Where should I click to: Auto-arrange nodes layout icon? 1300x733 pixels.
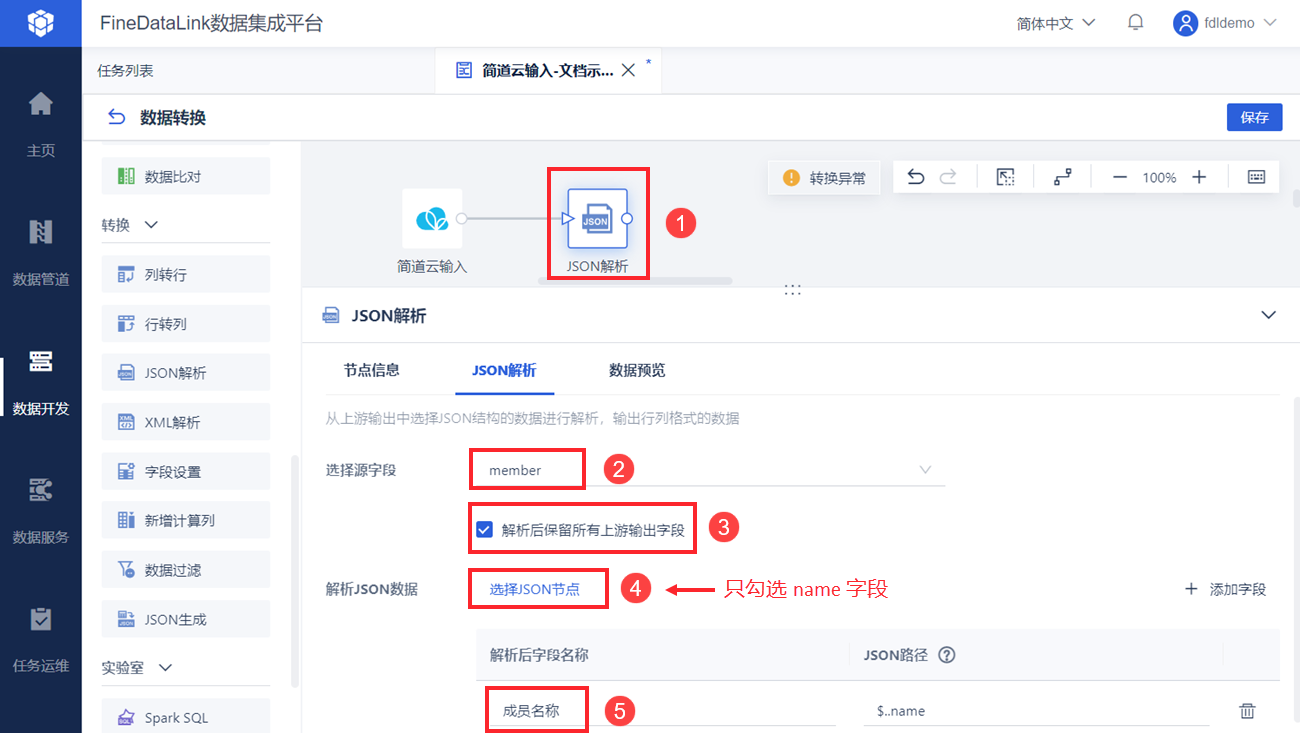click(x=1062, y=177)
